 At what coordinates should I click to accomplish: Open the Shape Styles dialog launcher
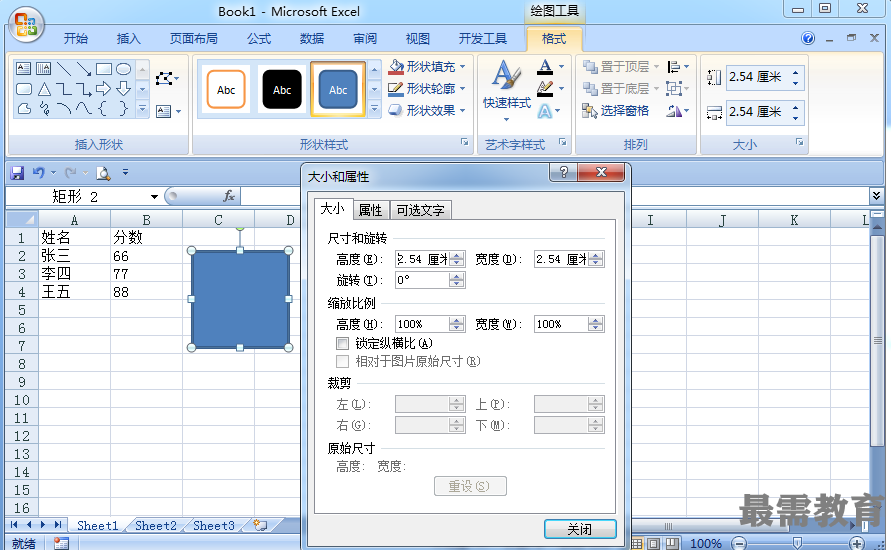point(465,143)
